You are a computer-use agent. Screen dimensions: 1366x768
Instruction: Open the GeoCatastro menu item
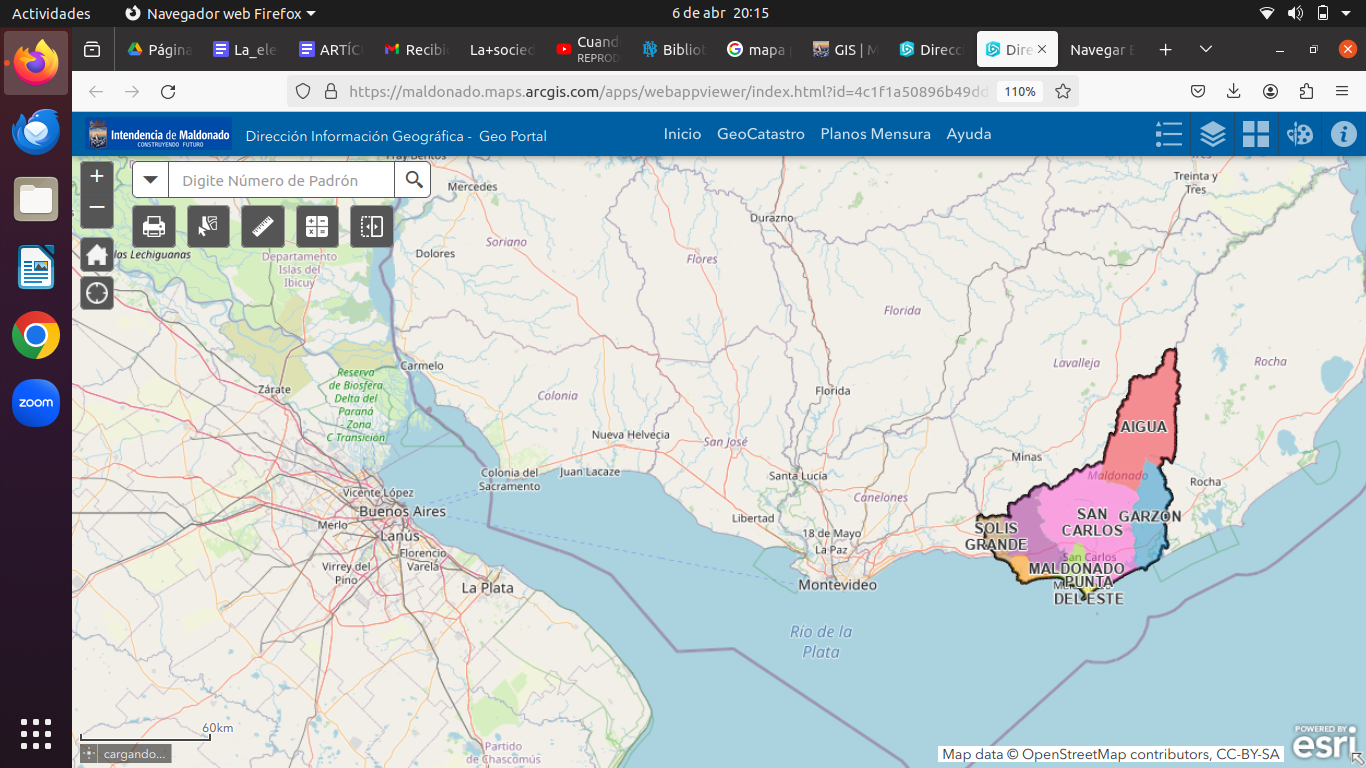(x=760, y=134)
